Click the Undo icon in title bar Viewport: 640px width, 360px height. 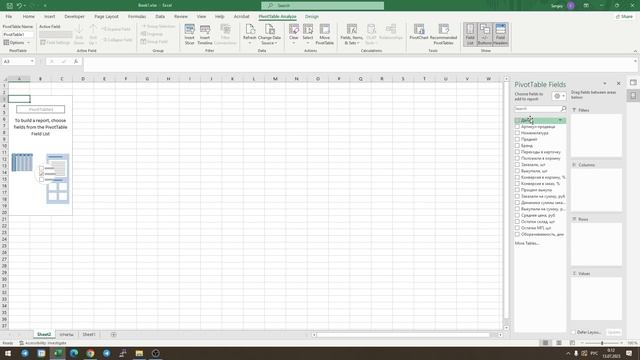[19, 5]
